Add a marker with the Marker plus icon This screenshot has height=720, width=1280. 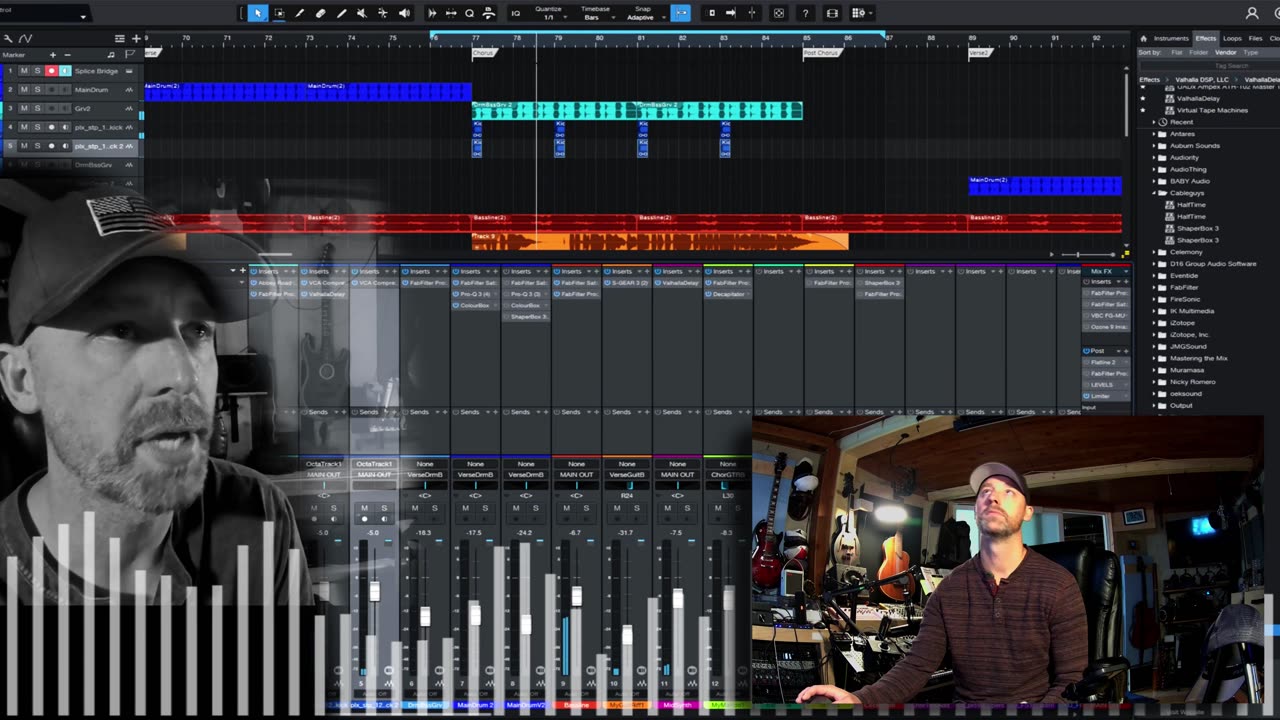pos(53,54)
